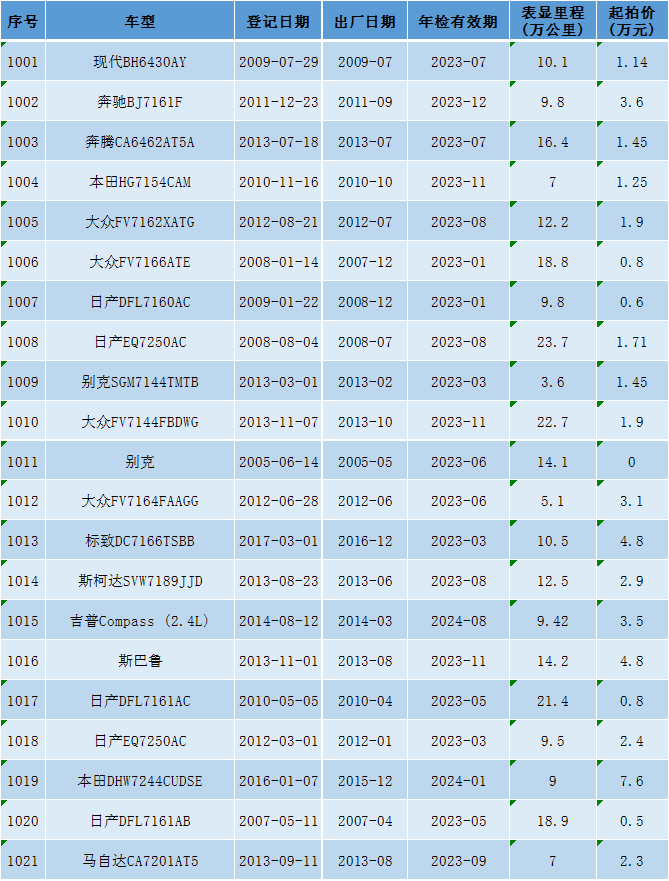Select starting price 7.6
669x881 pixels.
point(632,780)
